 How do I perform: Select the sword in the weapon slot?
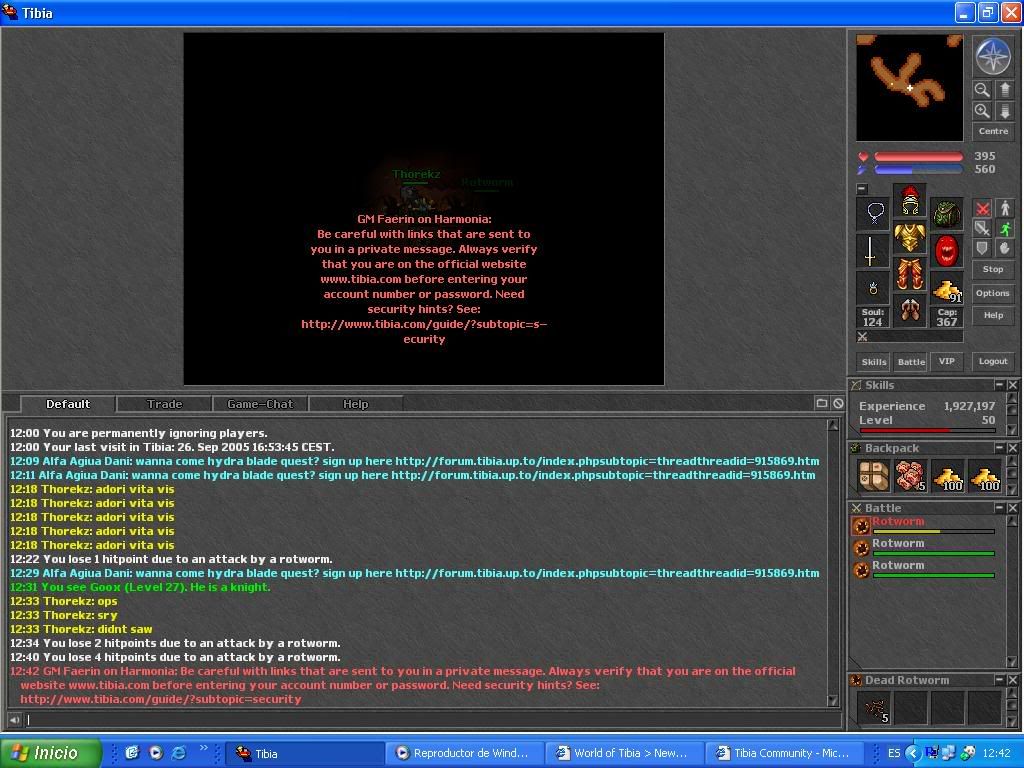click(x=873, y=251)
